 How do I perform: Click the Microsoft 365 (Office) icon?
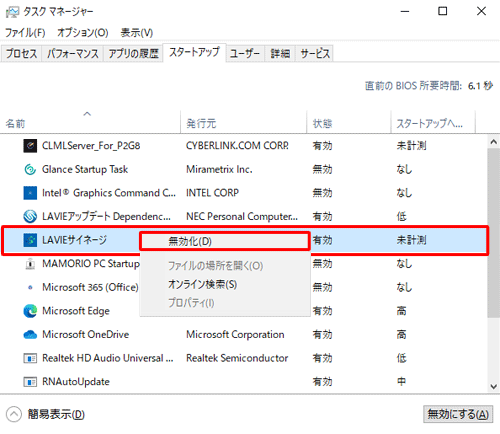pos(30,287)
